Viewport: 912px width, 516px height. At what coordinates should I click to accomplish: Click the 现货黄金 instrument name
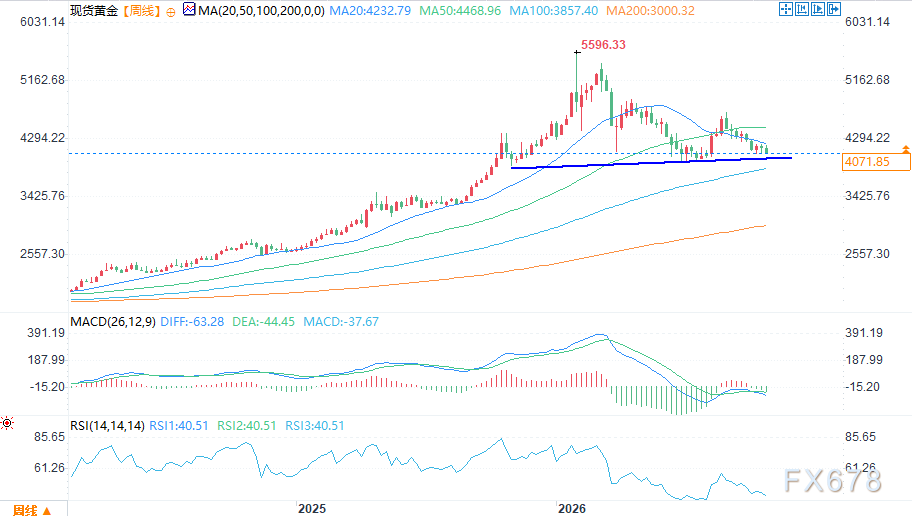[x=94, y=10]
